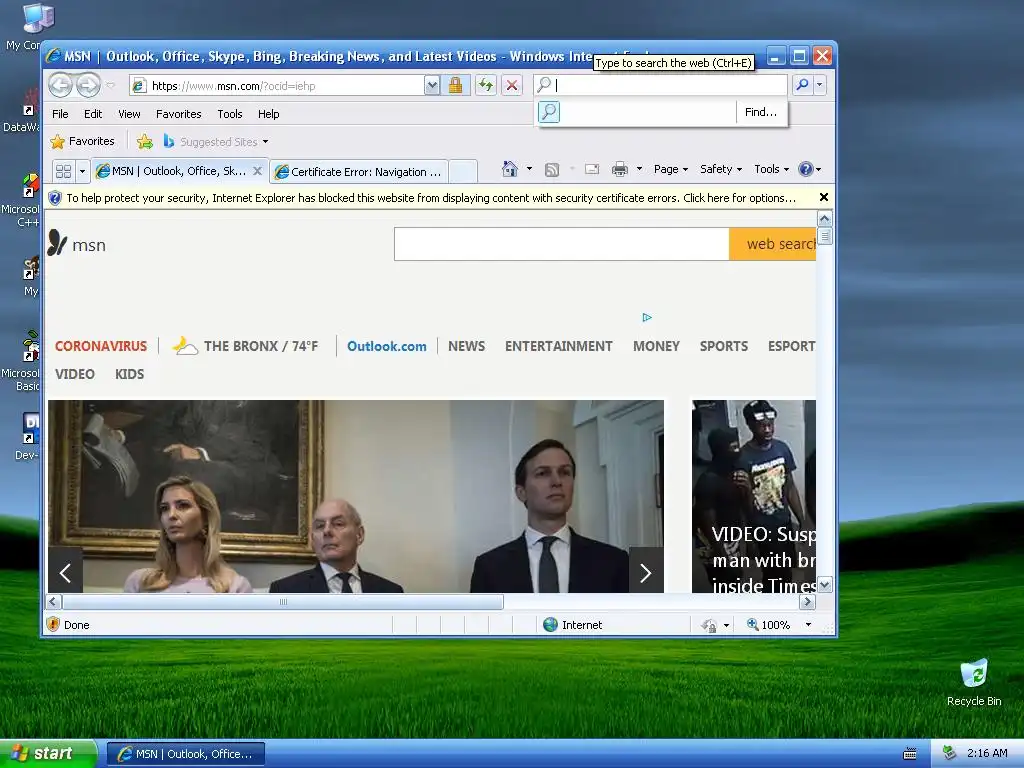1024x768 pixels.
Task: Click the orange web search button
Action: [x=773, y=244]
